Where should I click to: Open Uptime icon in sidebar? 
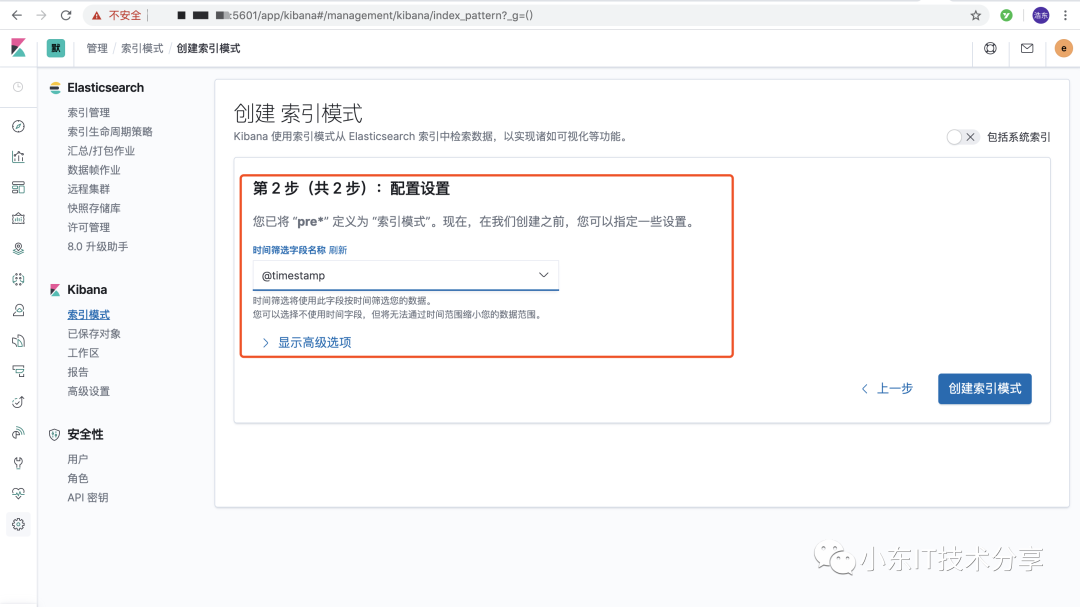(19, 402)
